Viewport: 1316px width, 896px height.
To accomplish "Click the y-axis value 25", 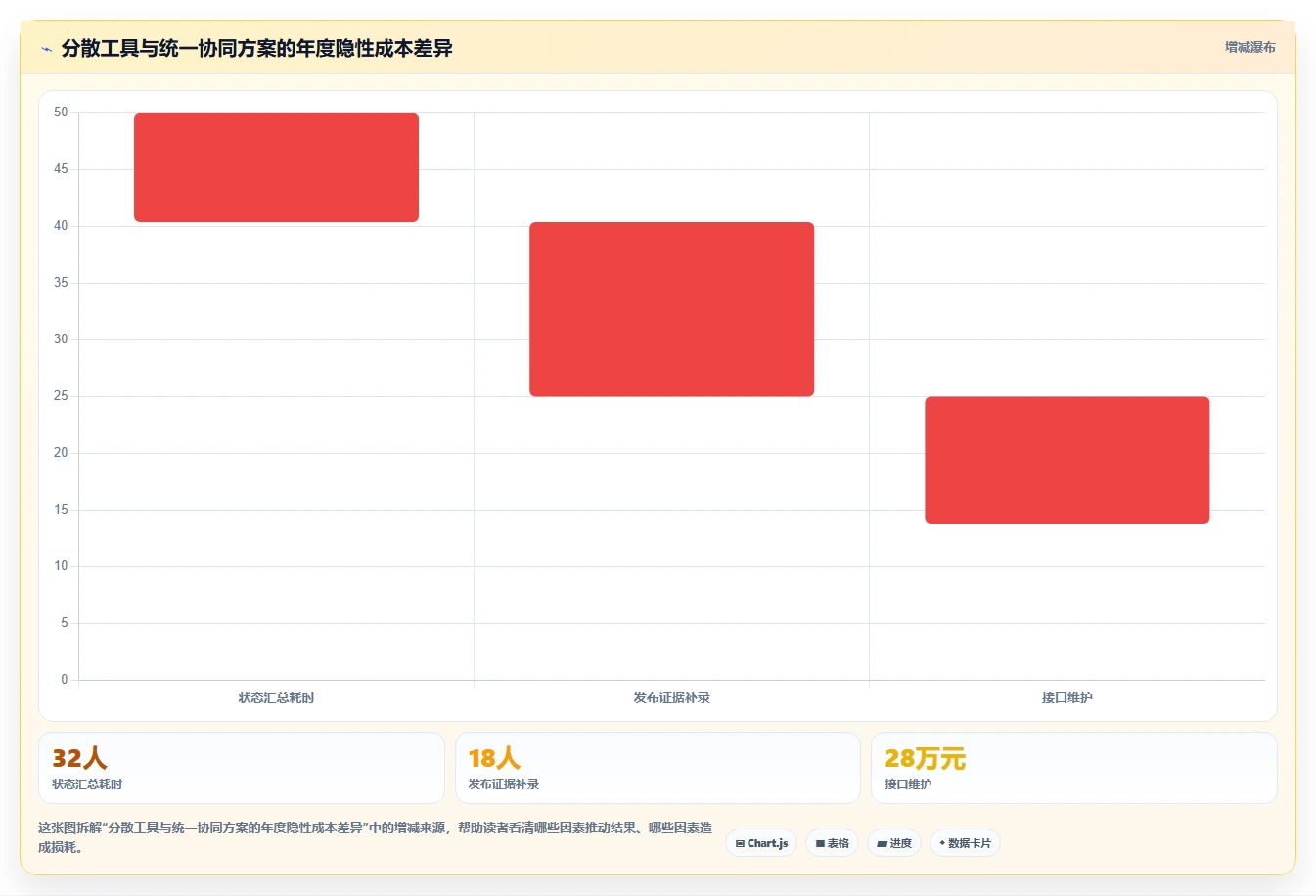I will (x=61, y=396).
